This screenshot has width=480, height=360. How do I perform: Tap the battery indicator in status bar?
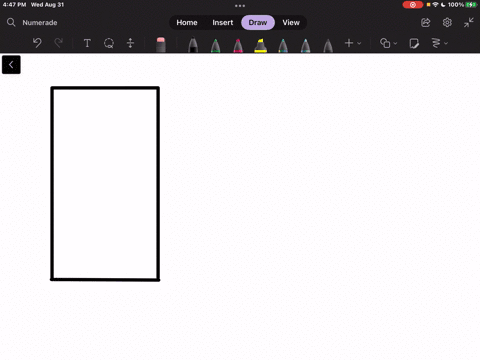pos(471,5)
